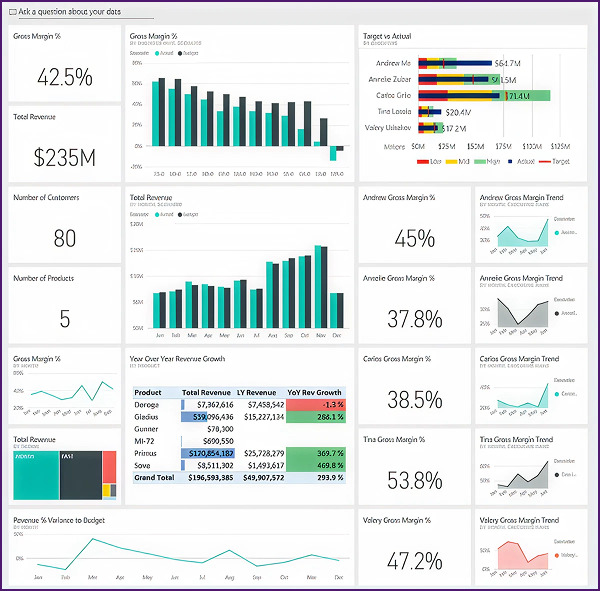The width and height of the screenshot is (600, 591).
Task: Open the Andrew Gross Margin Trend chart
Action: click(x=531, y=225)
